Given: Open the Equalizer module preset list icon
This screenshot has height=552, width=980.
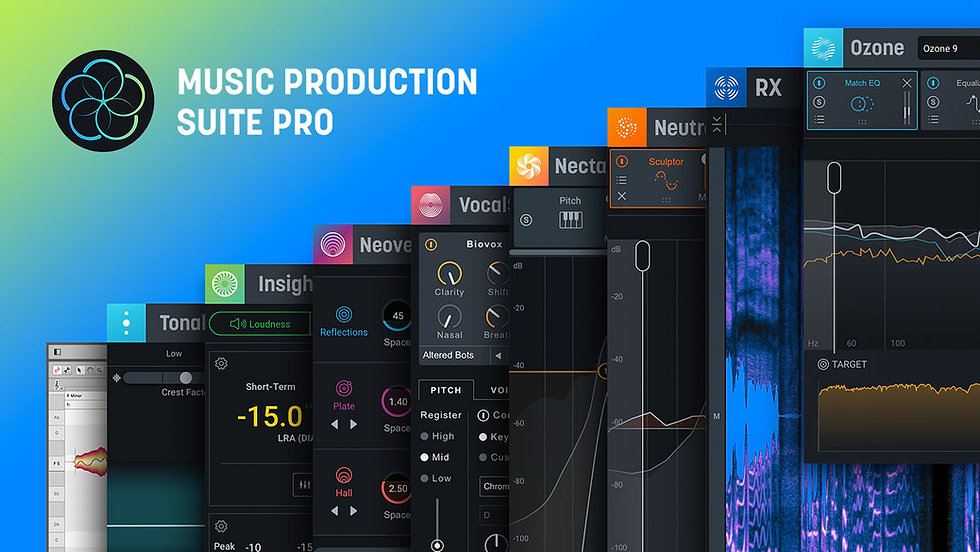Looking at the screenshot, I should (x=933, y=119).
